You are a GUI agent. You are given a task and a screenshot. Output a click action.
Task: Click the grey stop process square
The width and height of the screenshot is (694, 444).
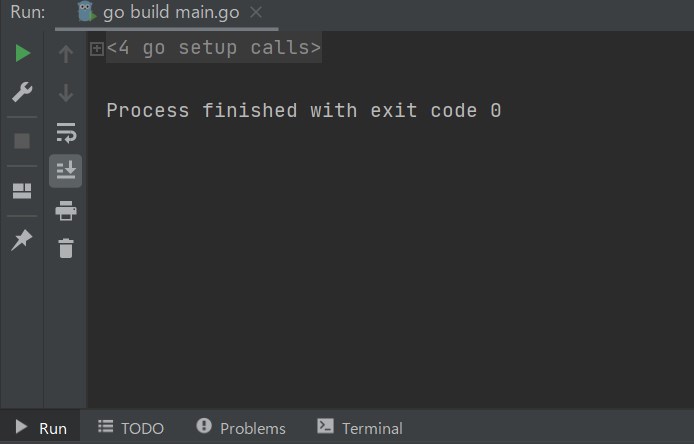[x=22, y=141]
